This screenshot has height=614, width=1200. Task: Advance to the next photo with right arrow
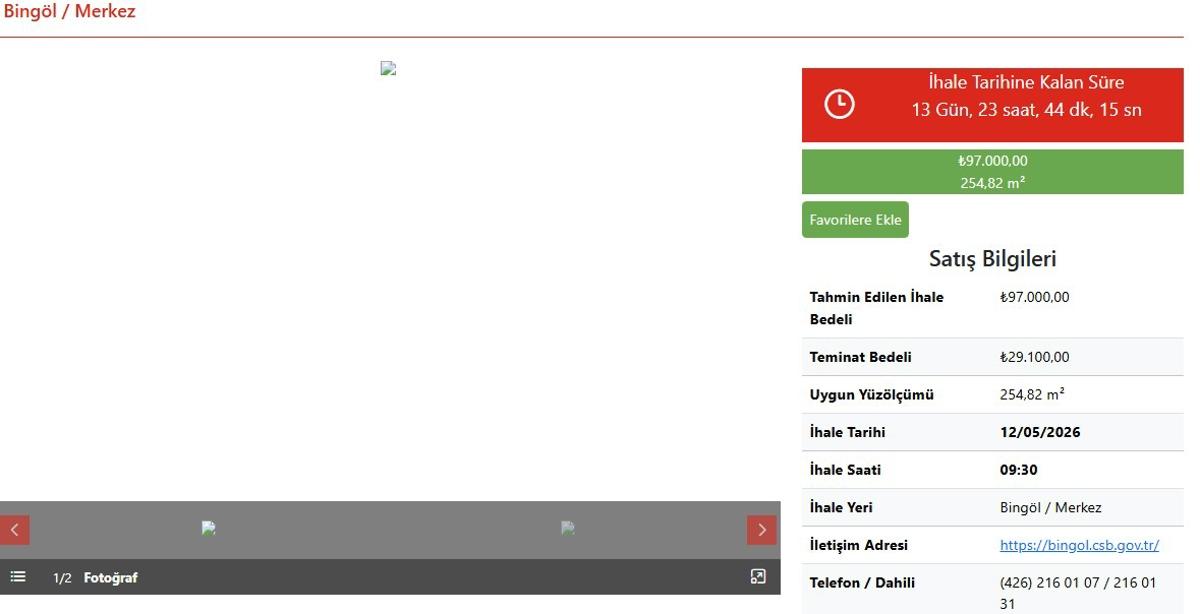(761, 530)
